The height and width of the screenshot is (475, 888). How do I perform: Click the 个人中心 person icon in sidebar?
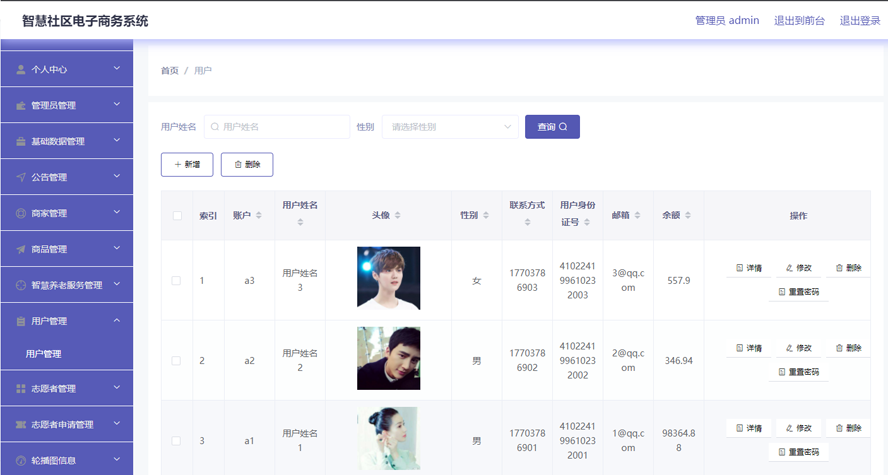[x=21, y=70]
